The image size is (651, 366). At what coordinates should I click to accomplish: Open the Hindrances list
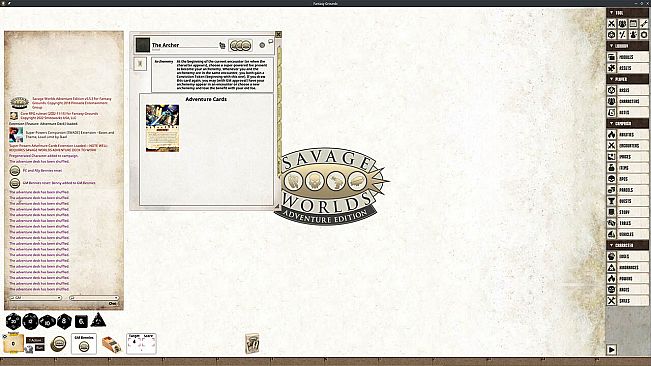[627, 268]
